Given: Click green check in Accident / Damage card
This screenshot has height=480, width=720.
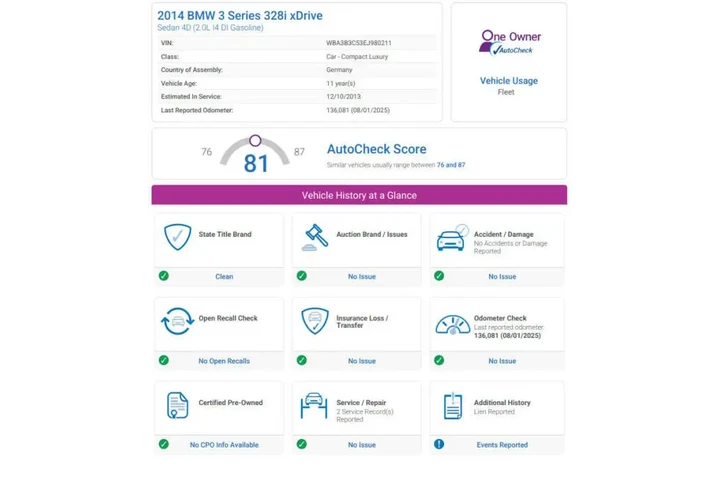Looking at the screenshot, I should [x=439, y=276].
